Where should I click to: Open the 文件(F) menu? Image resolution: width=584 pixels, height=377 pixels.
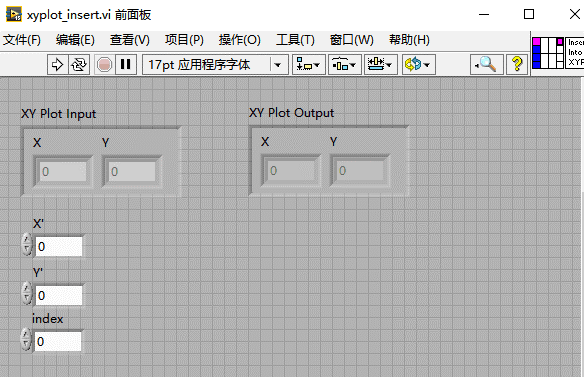tap(22, 40)
